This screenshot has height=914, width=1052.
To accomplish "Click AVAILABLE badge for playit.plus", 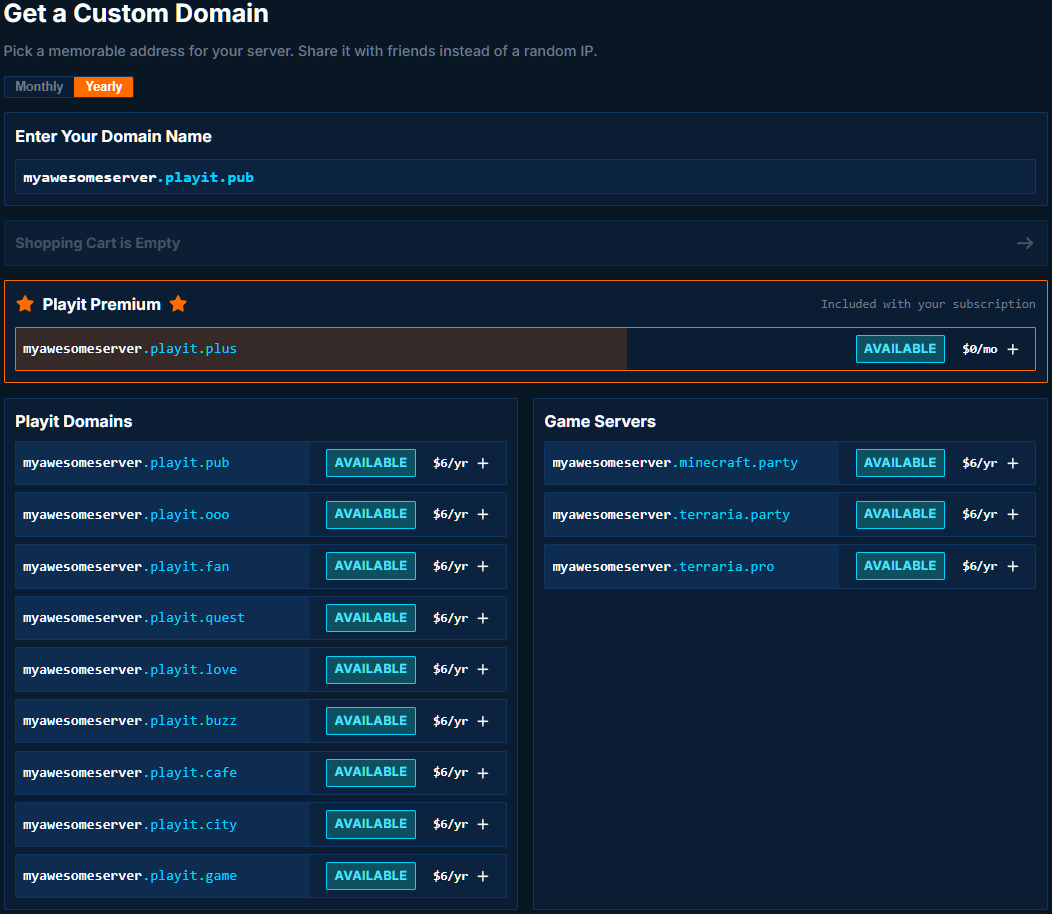I will (900, 349).
